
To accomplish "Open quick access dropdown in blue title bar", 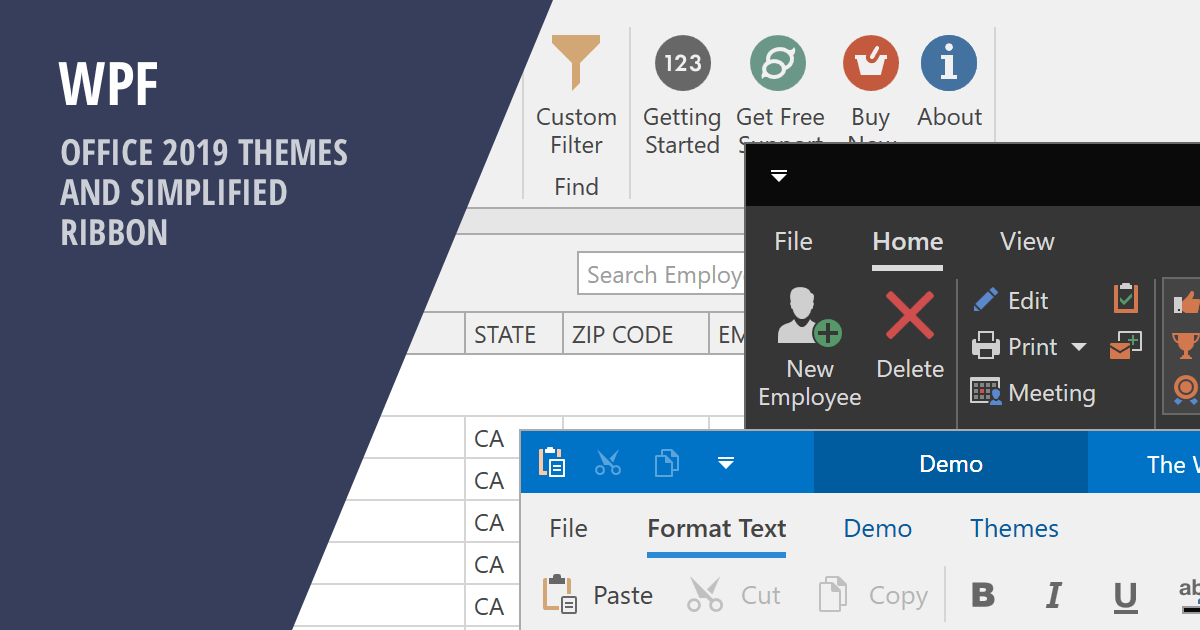I will point(726,463).
